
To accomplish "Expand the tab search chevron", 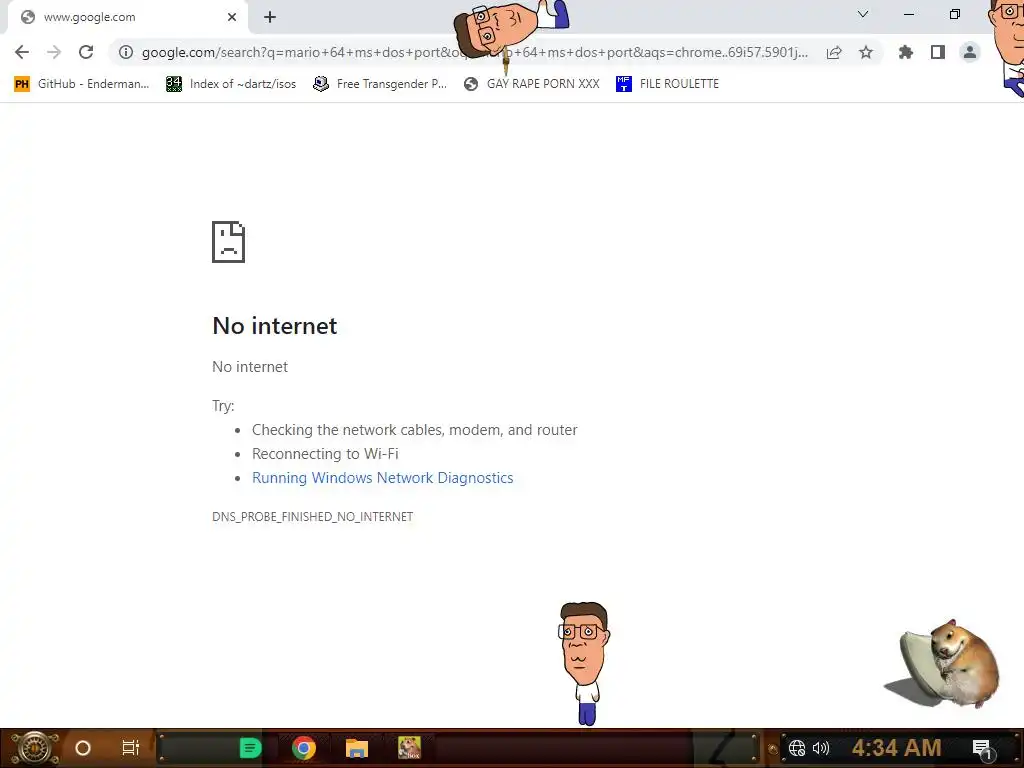I will pos(863,14).
